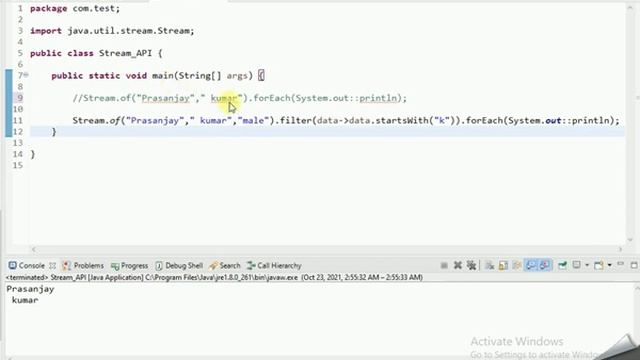The image size is (640, 360).
Task: Click the editor horizontal scrollbar left arrow
Action: [x=34, y=249]
